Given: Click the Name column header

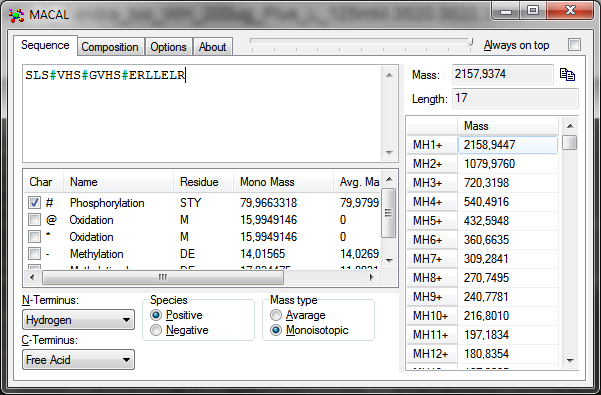Looking at the screenshot, I should 118,182.
